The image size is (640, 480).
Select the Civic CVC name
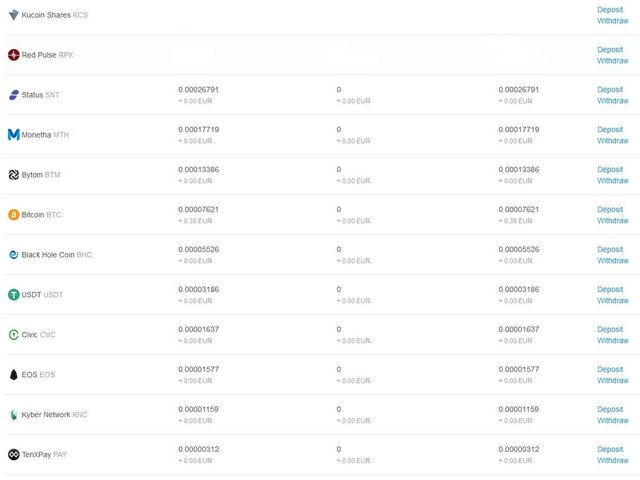pos(38,335)
